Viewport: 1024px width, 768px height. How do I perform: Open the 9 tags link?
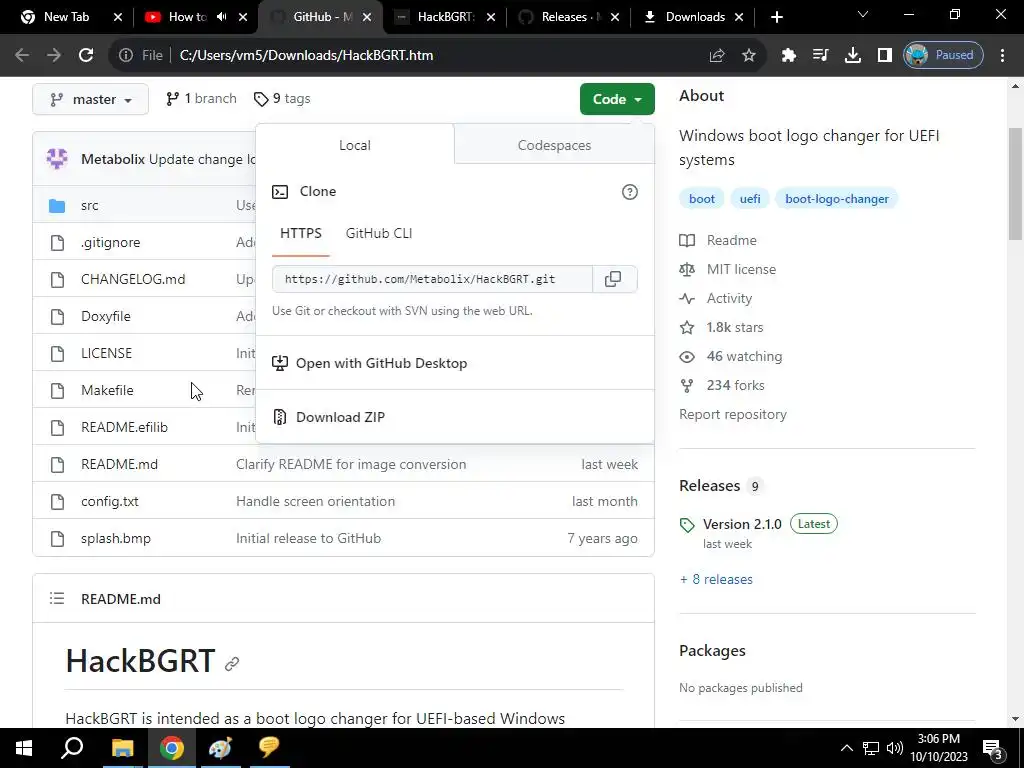[x=282, y=99]
